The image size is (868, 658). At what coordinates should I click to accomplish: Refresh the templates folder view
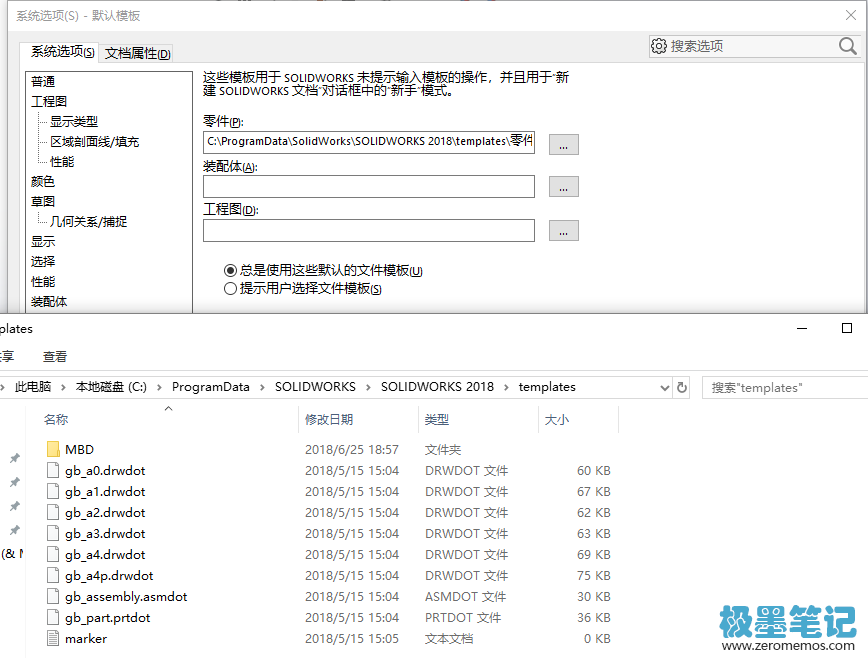pos(682,387)
